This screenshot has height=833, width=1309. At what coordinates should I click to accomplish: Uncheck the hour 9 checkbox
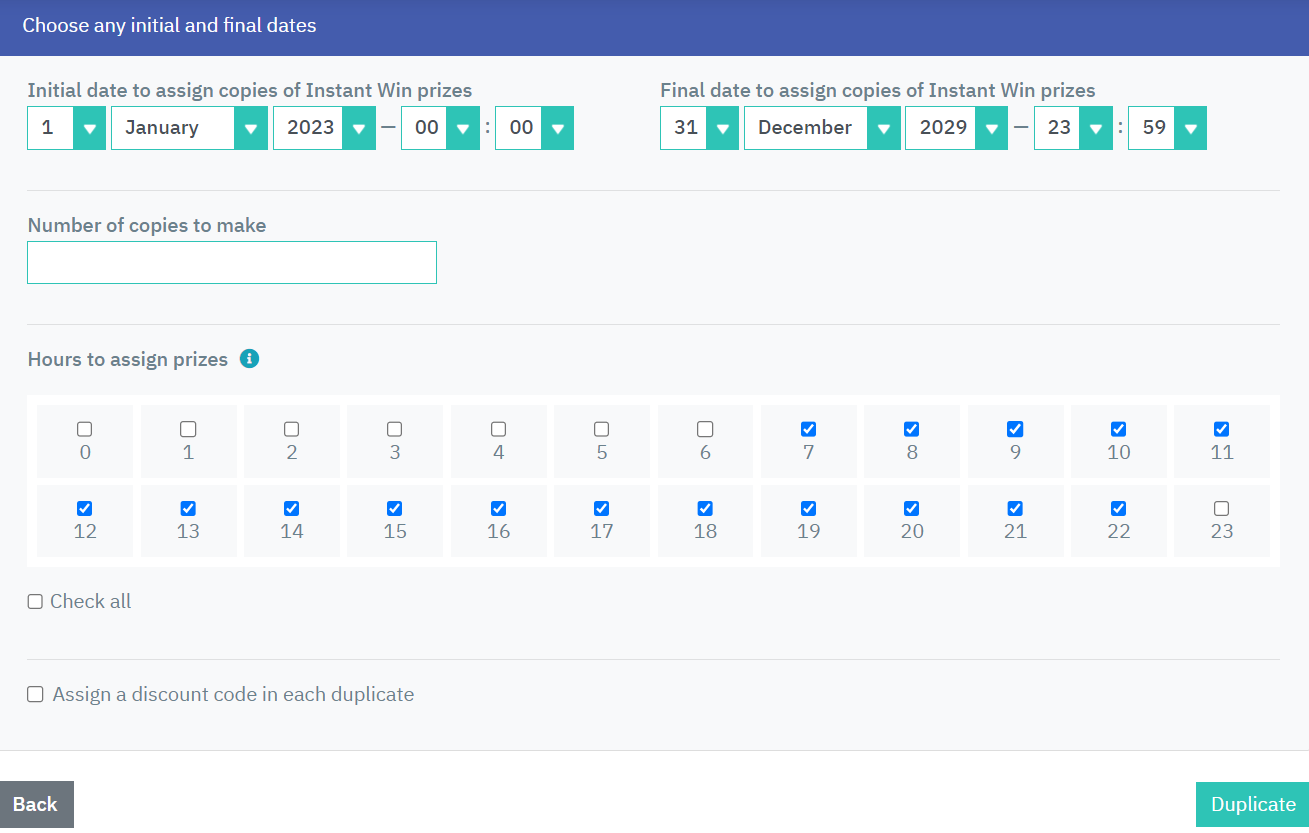tap(1015, 429)
